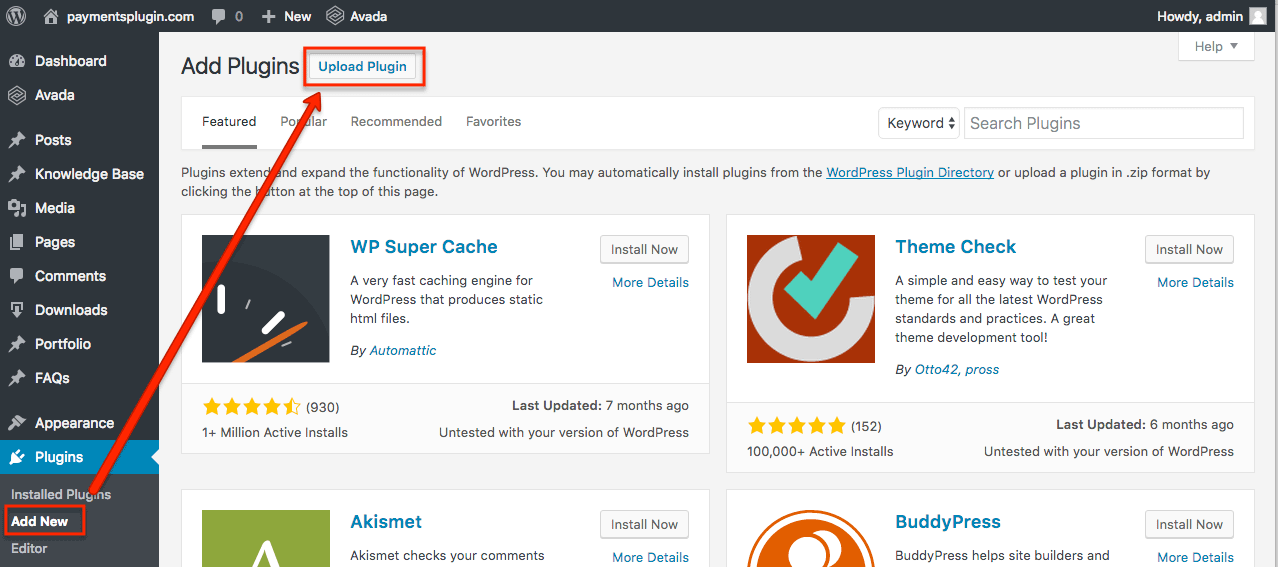
Task: Open More Details for WP Super Cache
Action: [650, 282]
